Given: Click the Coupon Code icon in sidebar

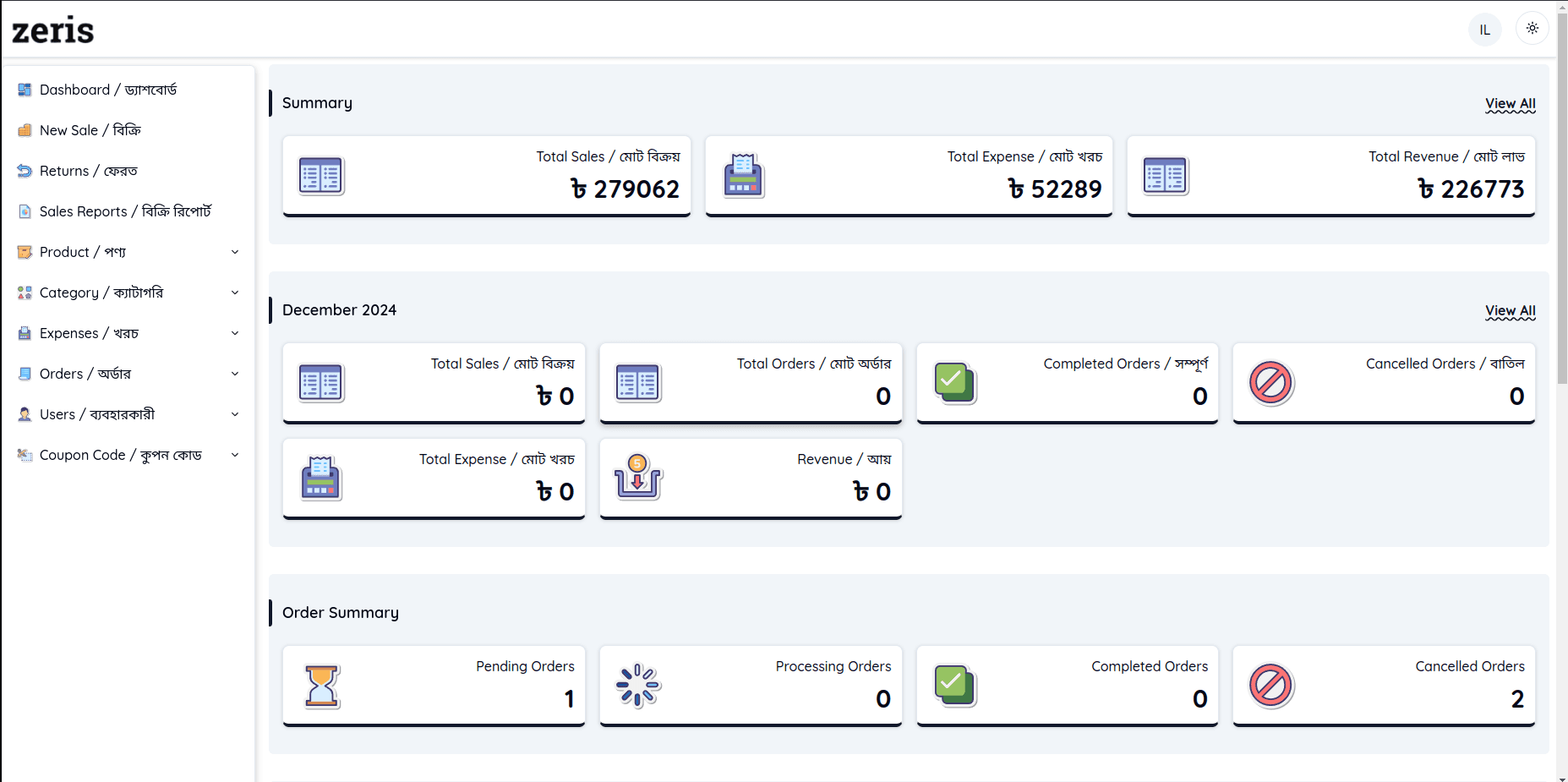Looking at the screenshot, I should click(25, 455).
